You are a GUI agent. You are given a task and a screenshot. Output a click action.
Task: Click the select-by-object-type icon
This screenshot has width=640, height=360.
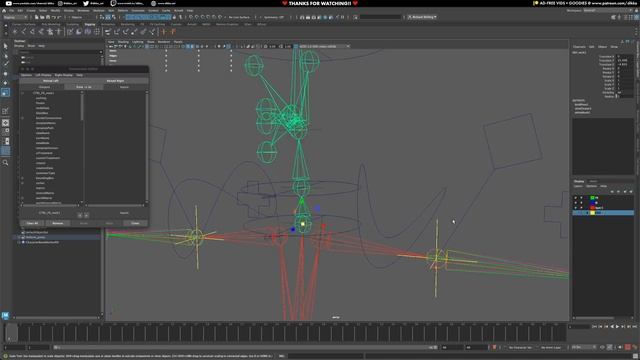(108, 17)
